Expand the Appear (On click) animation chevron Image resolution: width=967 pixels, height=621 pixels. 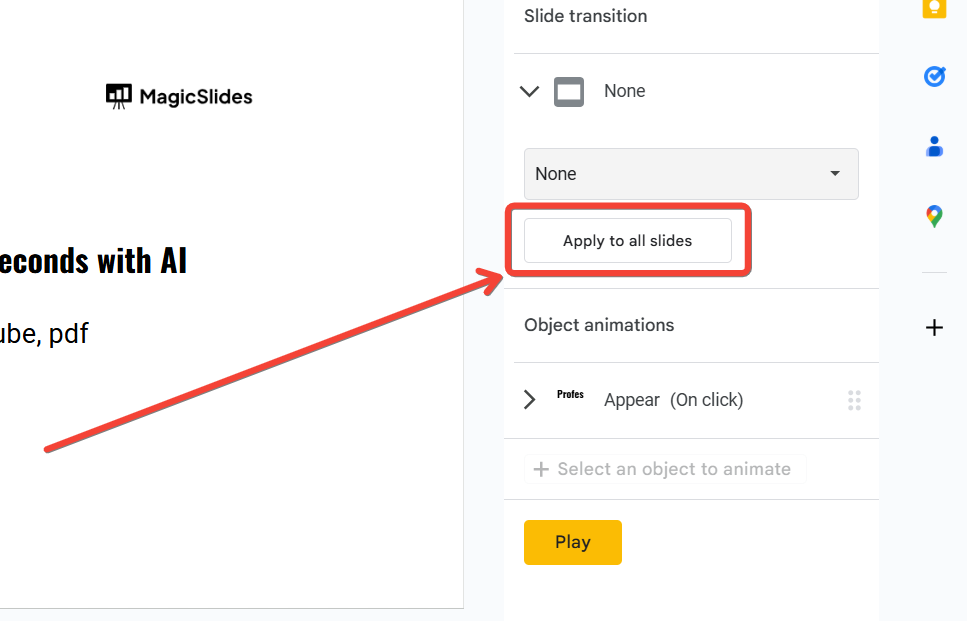(x=530, y=400)
